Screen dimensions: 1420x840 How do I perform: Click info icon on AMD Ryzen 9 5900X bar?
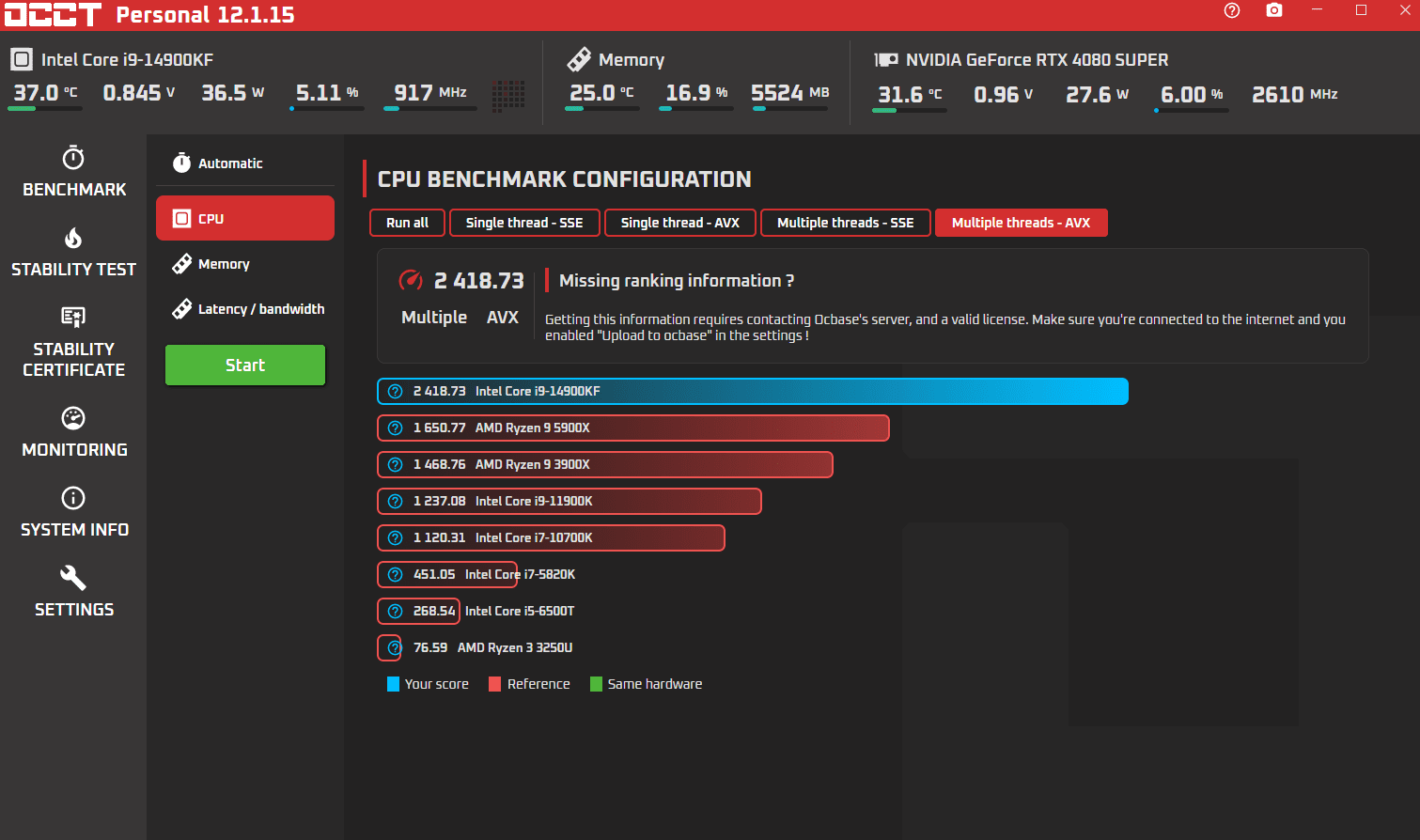[396, 428]
